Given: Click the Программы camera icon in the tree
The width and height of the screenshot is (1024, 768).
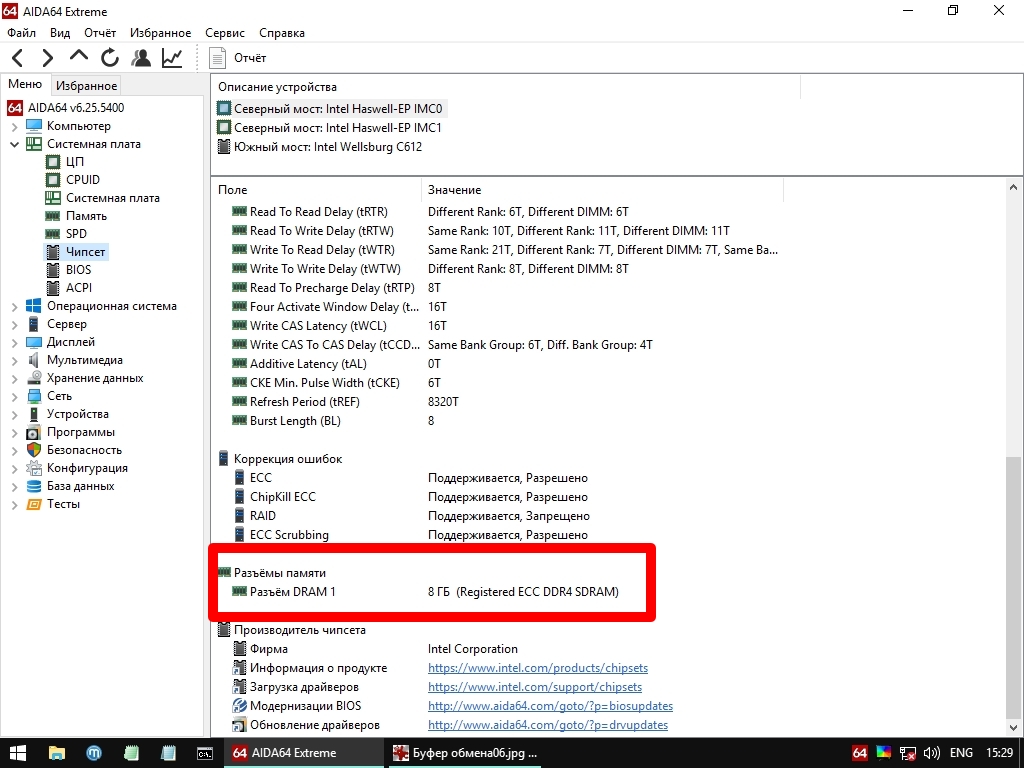Looking at the screenshot, I should click(x=33, y=432).
